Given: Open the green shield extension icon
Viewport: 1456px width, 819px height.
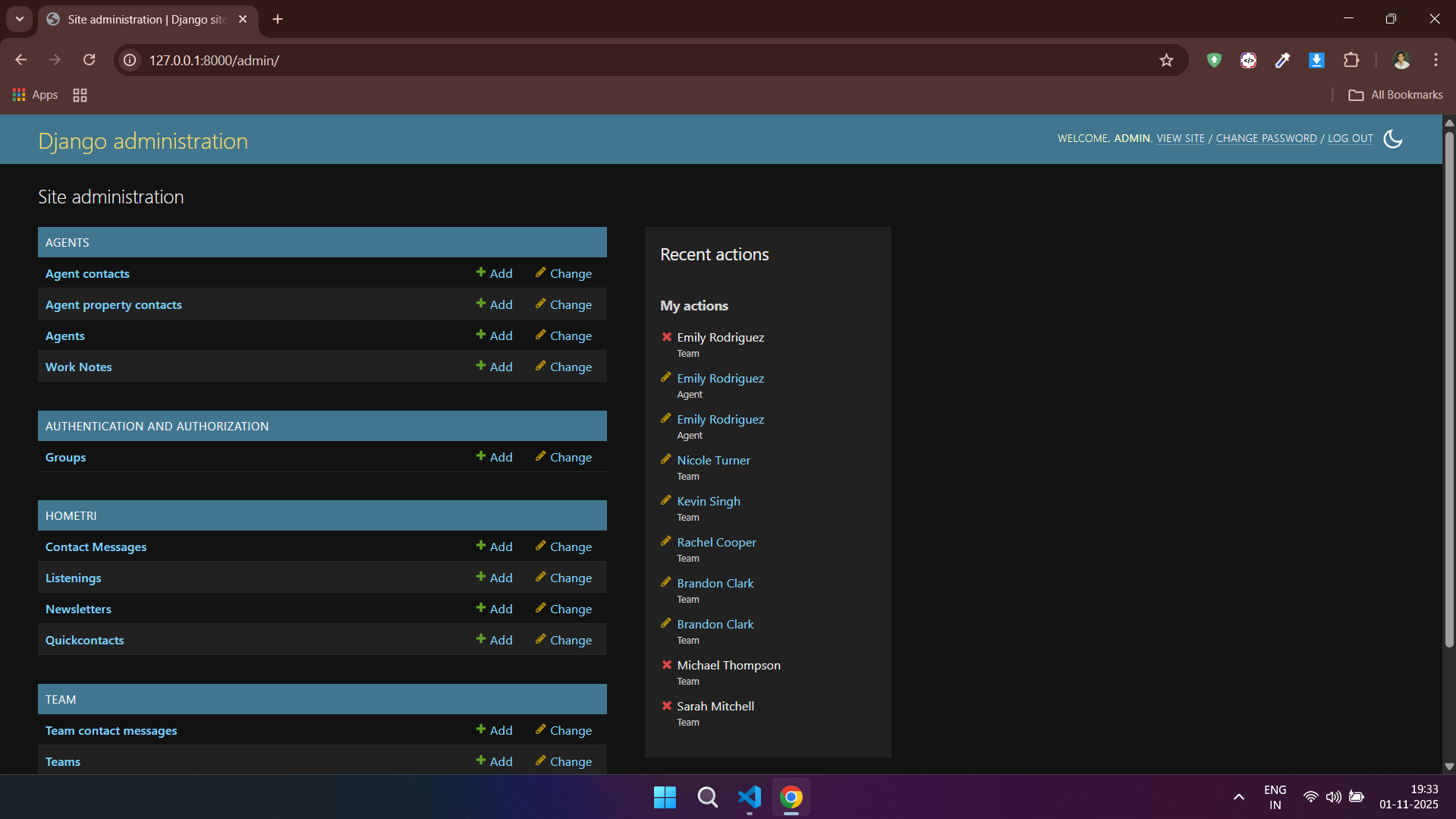Looking at the screenshot, I should (x=1214, y=60).
